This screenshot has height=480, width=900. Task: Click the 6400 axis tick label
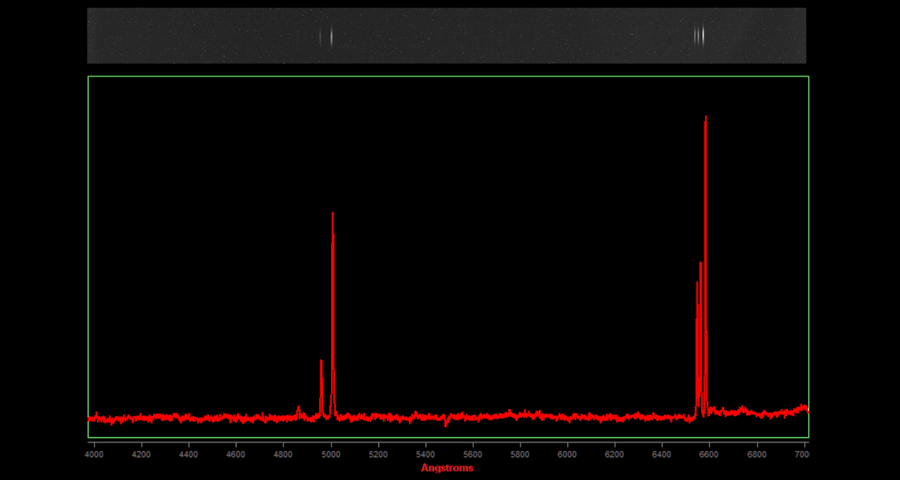tap(662, 453)
